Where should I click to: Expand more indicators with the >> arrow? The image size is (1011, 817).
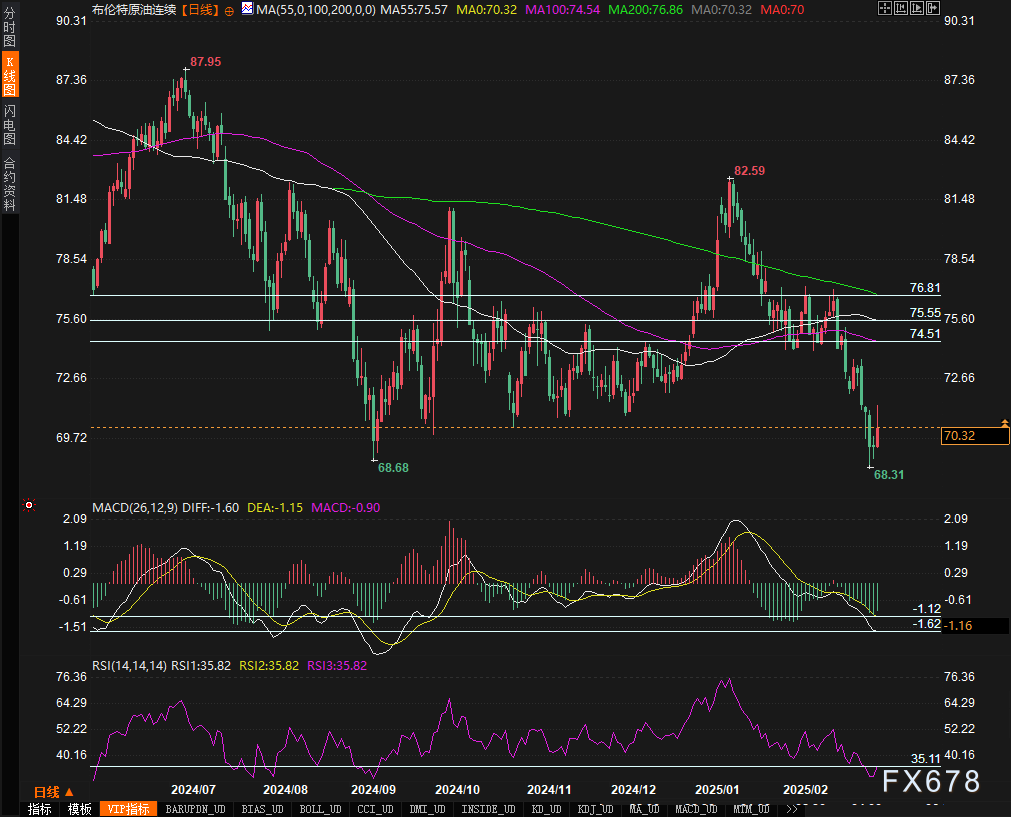792,809
